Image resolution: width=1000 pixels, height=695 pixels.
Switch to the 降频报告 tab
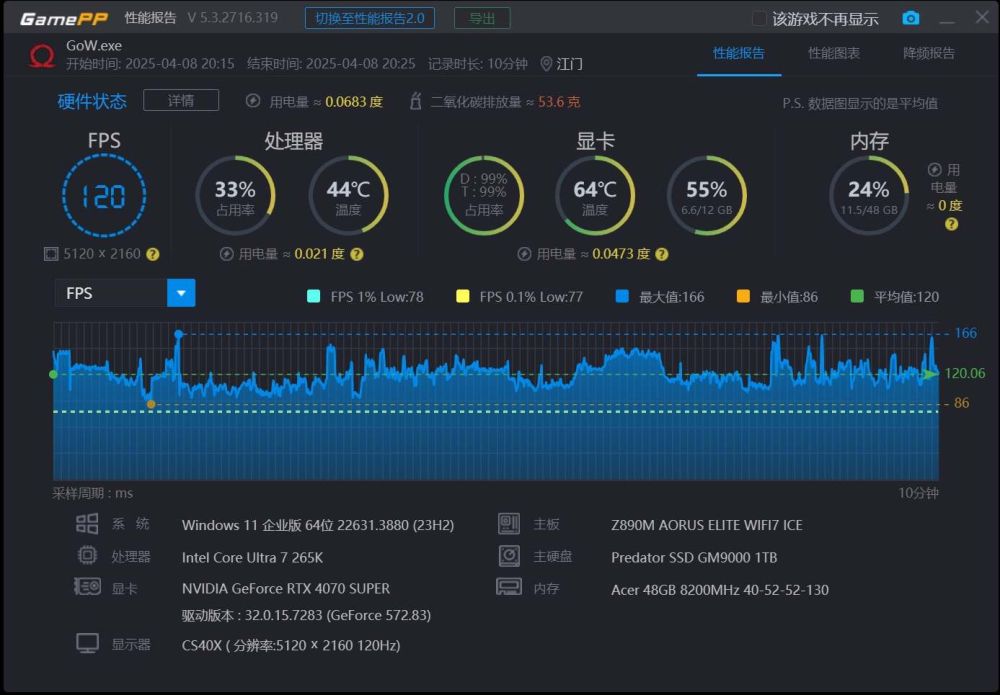point(929,53)
